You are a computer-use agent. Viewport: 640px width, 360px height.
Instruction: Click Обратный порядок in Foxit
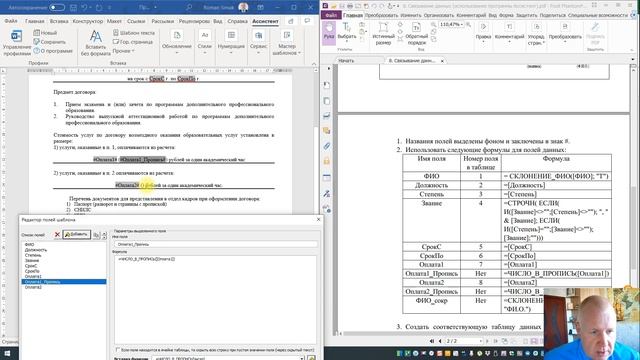point(416,33)
